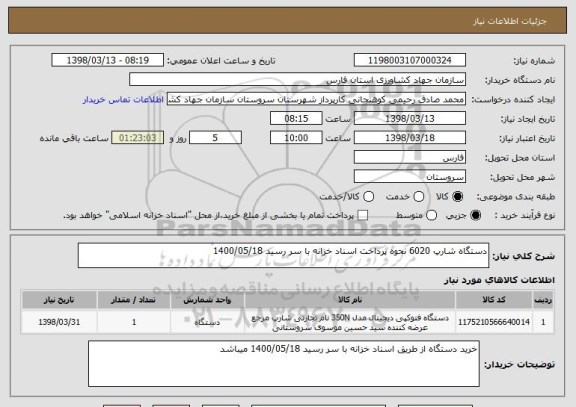The image size is (576, 407).
Task: Click buyer organization name field
Action: coord(297,80)
